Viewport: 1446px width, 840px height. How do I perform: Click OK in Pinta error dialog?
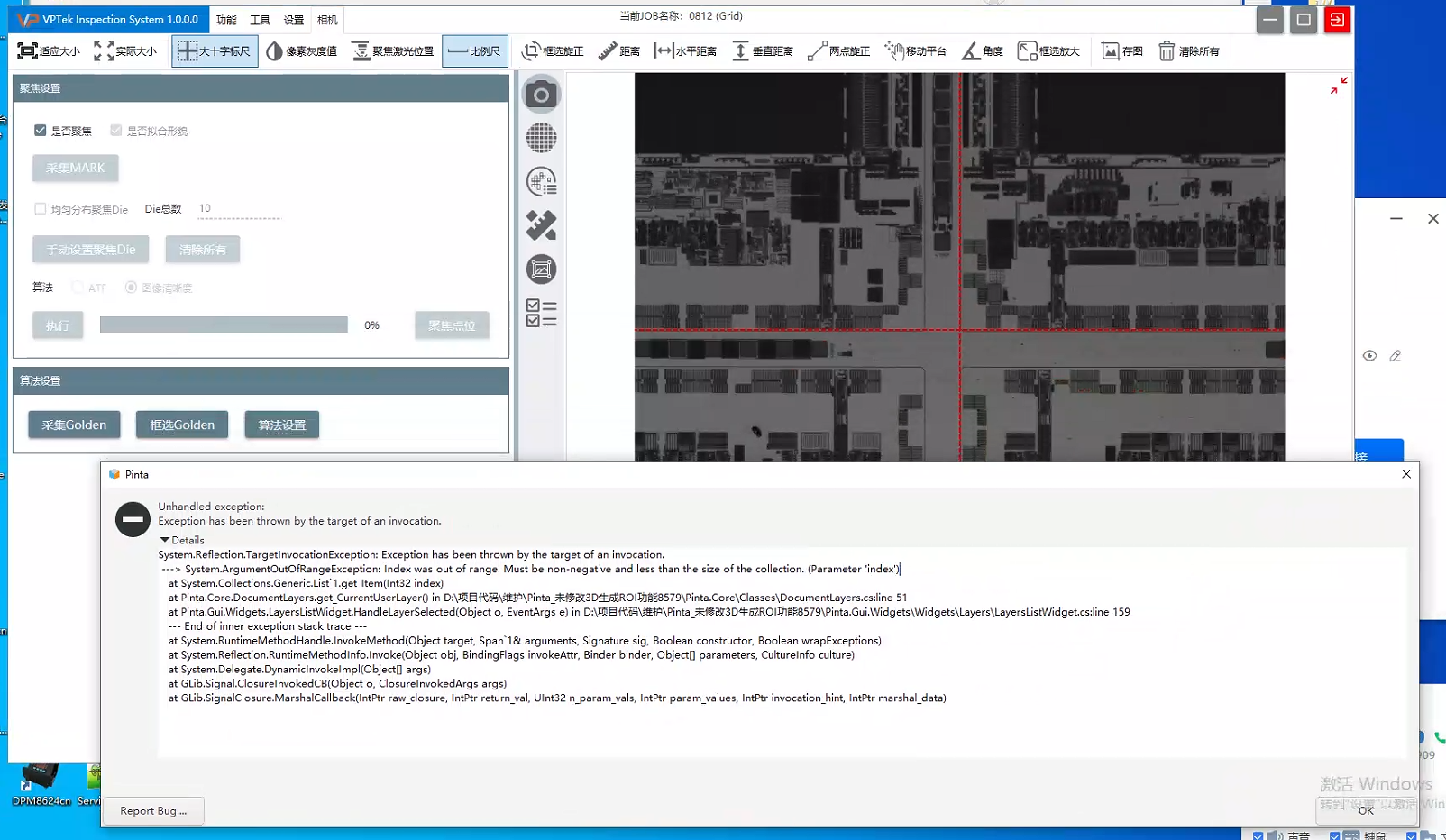(x=1366, y=810)
